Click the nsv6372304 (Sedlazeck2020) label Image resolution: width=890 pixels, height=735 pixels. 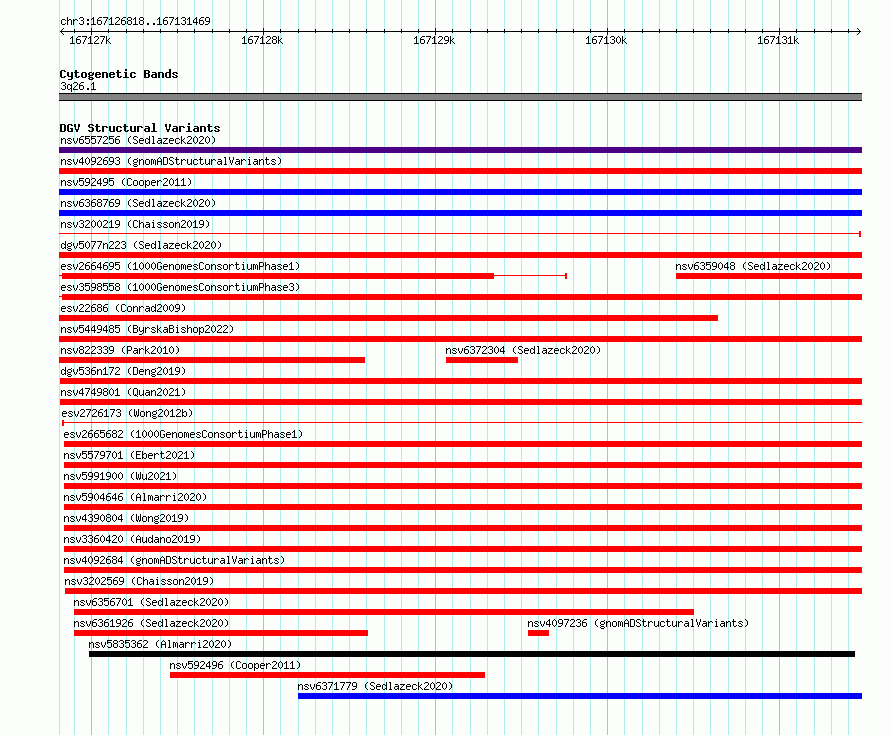point(523,350)
